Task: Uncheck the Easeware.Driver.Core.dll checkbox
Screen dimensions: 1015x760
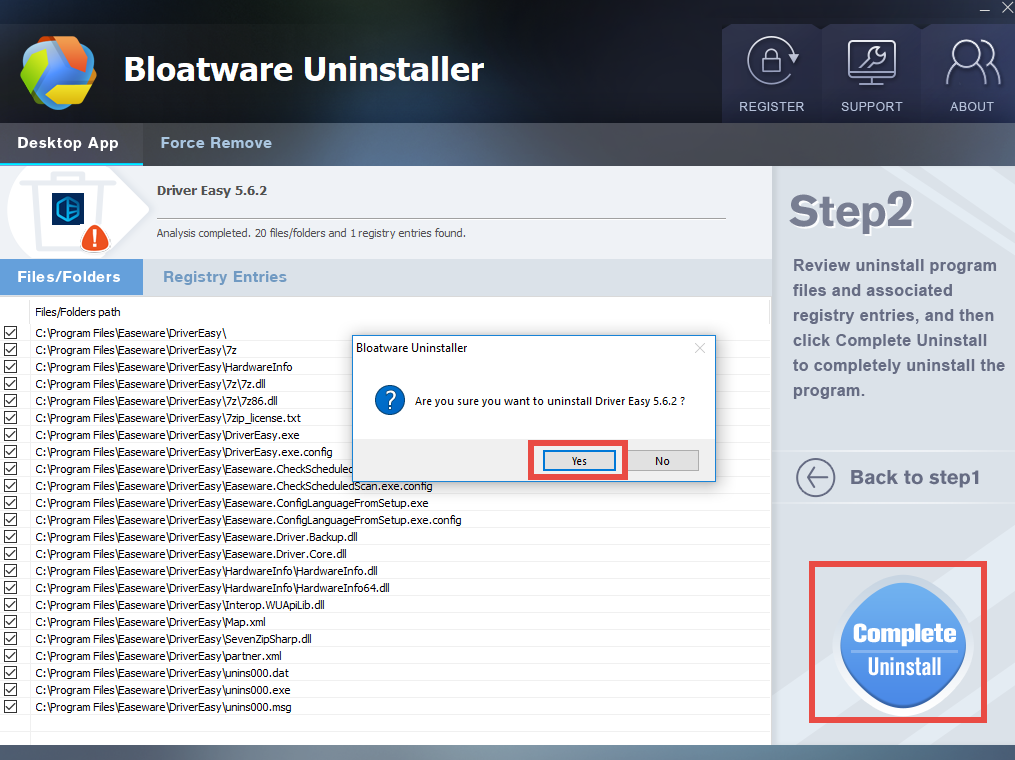Action: point(10,553)
